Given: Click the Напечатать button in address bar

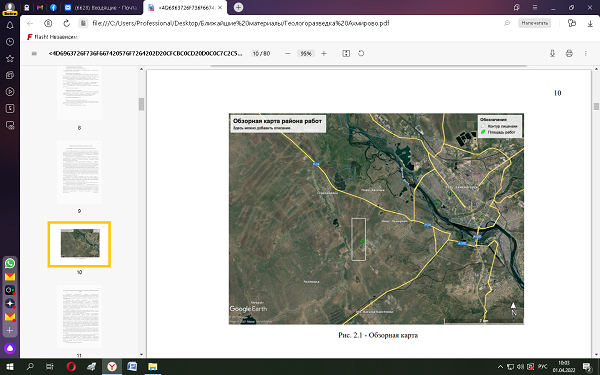Looking at the screenshot, I should tap(535, 23).
